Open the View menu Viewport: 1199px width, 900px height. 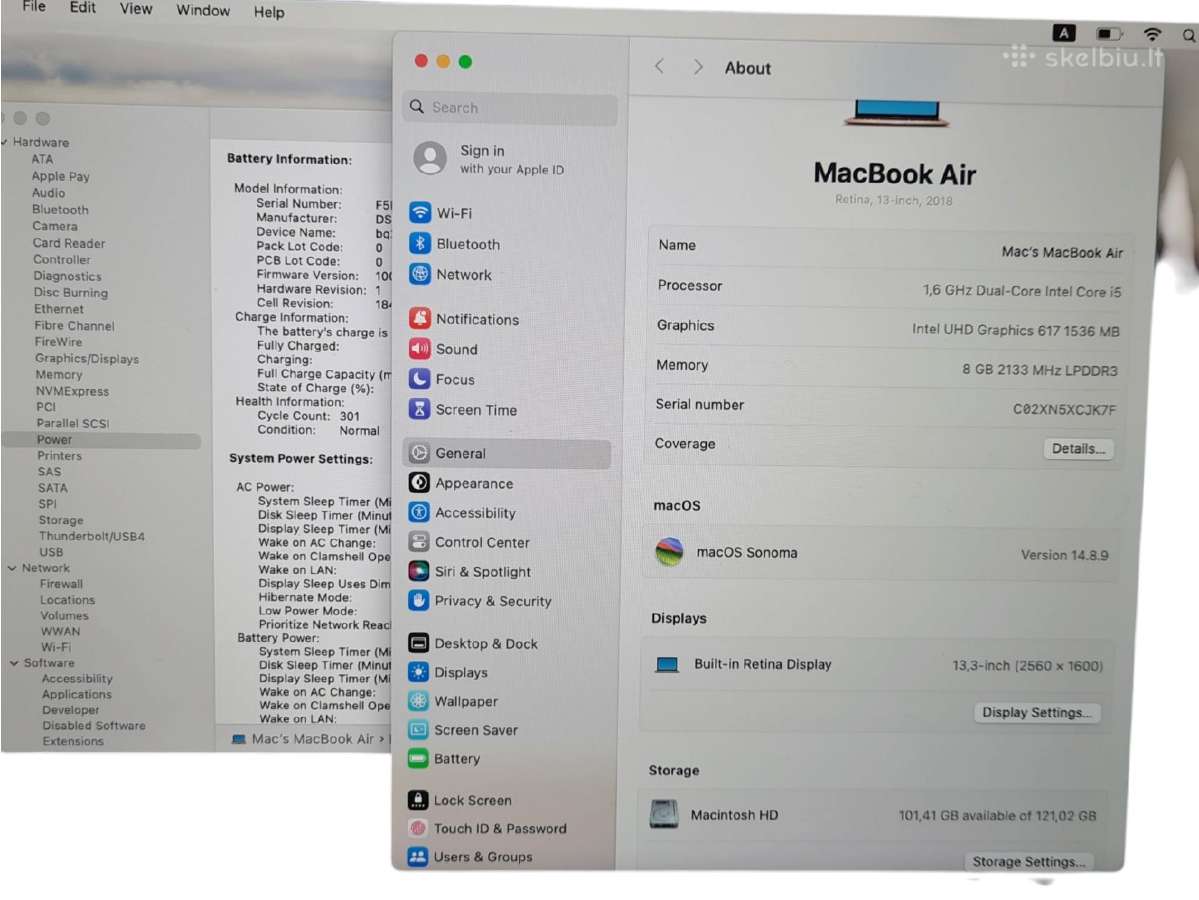point(136,9)
